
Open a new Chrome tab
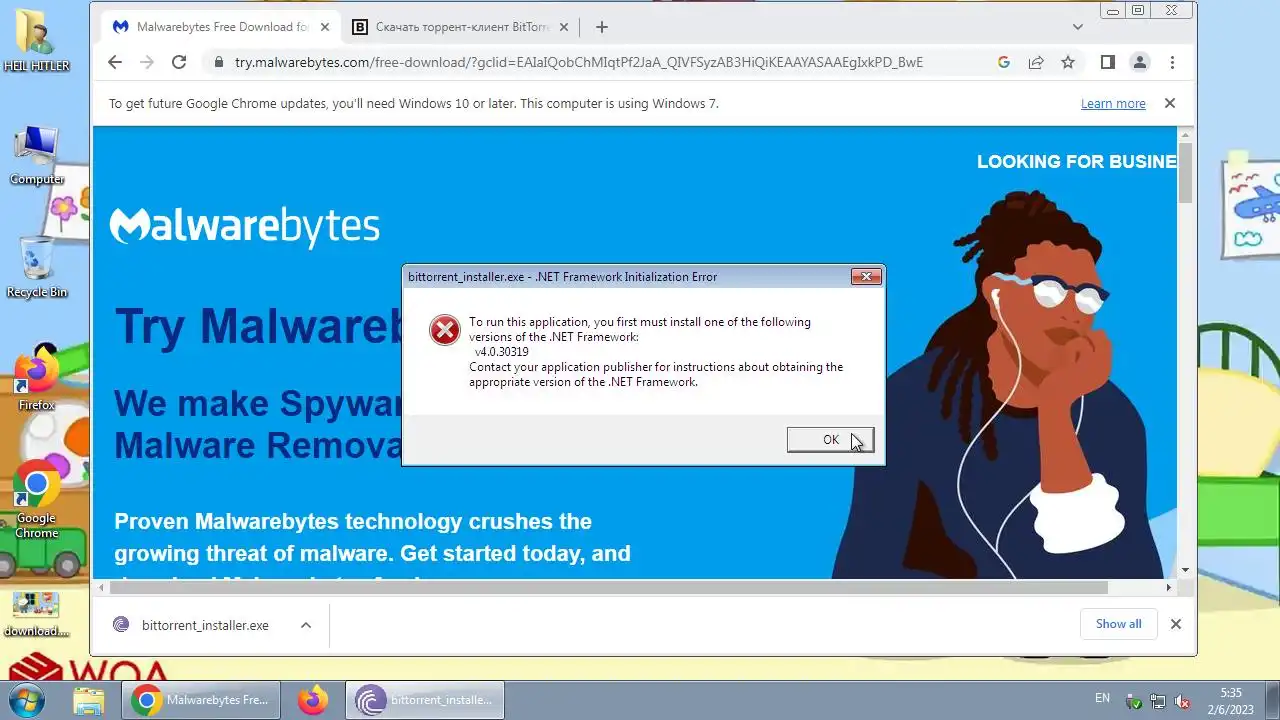601,27
